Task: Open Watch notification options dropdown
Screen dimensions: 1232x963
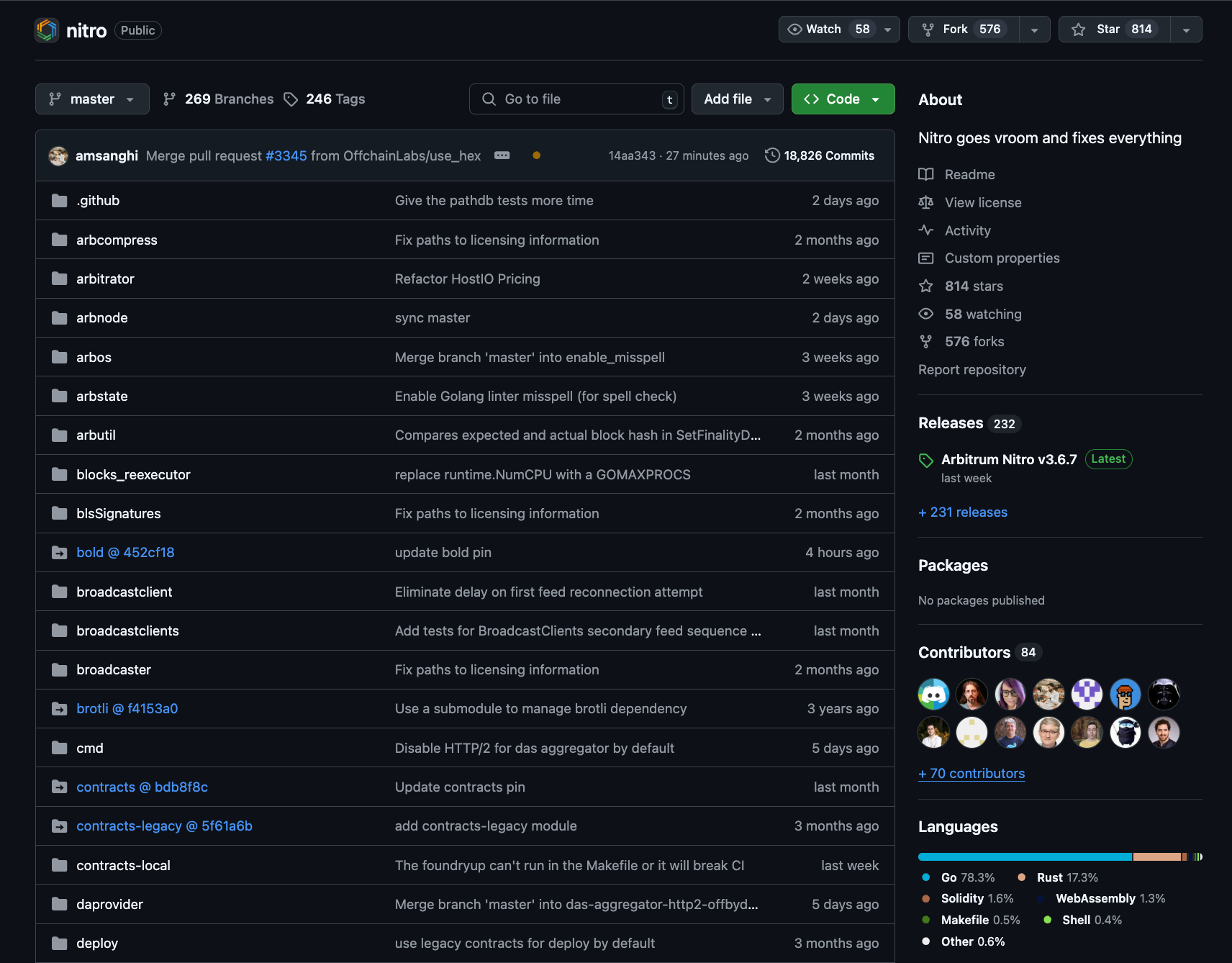Action: pos(888,30)
